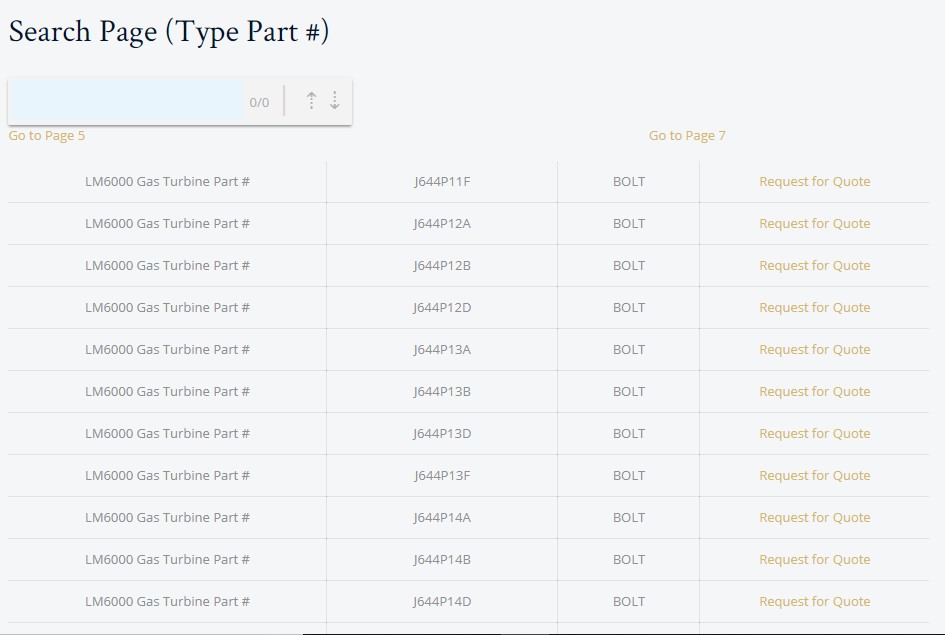Request a quote for part J644P11F
The width and height of the screenshot is (945, 635).
pyautogui.click(x=814, y=181)
